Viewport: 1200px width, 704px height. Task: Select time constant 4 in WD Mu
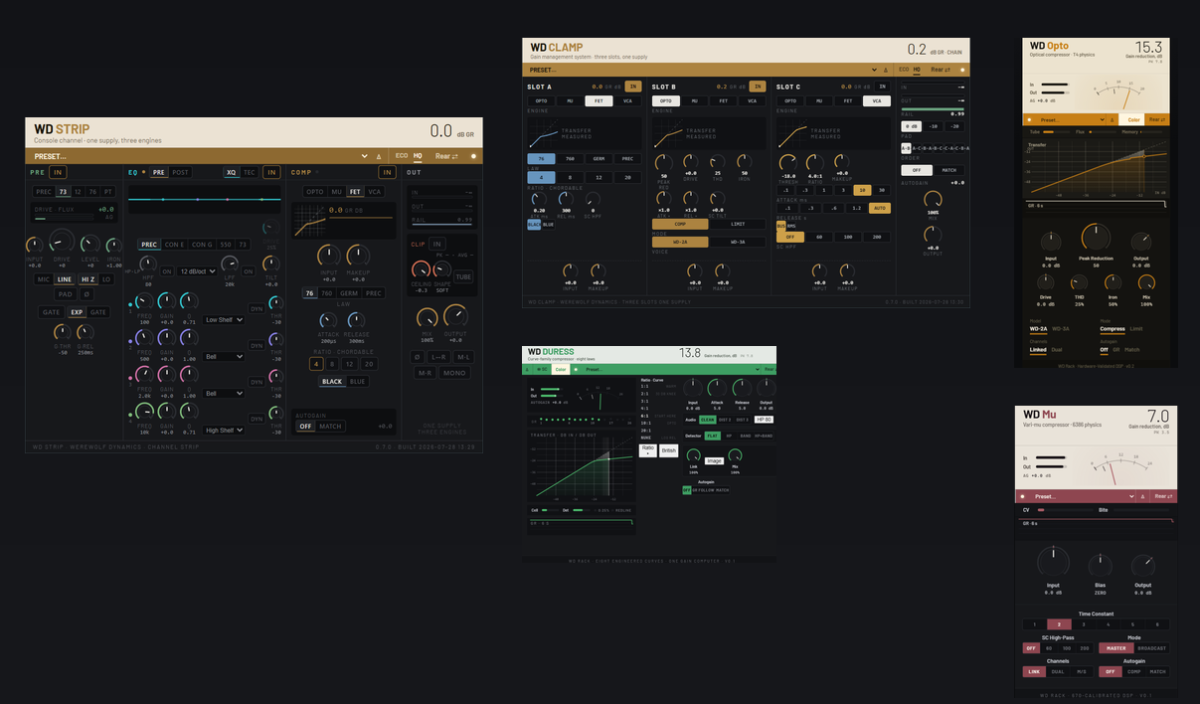tap(1108, 625)
